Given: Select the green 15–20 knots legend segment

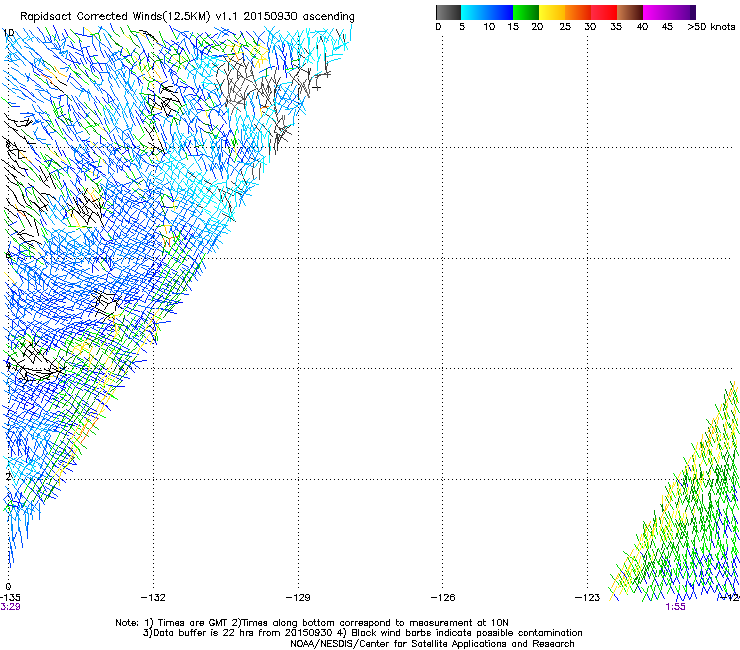Looking at the screenshot, I should click(526, 12).
